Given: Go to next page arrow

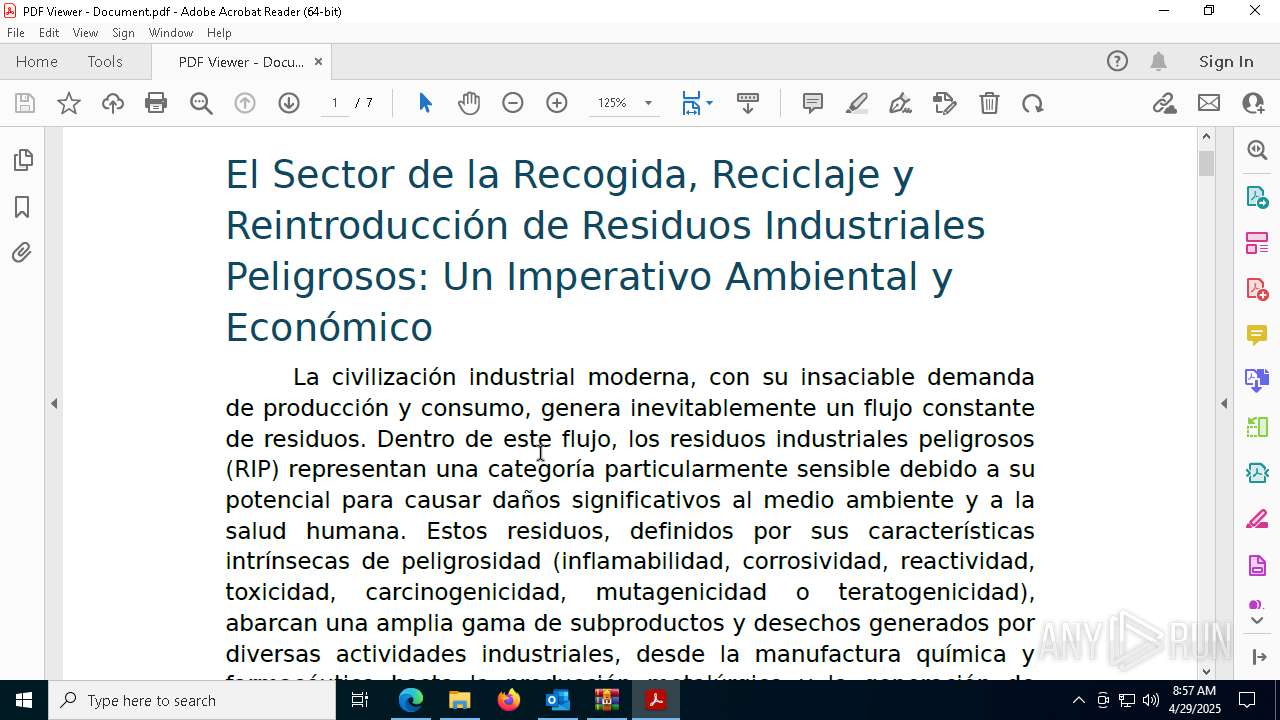Looking at the screenshot, I should [x=289, y=103].
